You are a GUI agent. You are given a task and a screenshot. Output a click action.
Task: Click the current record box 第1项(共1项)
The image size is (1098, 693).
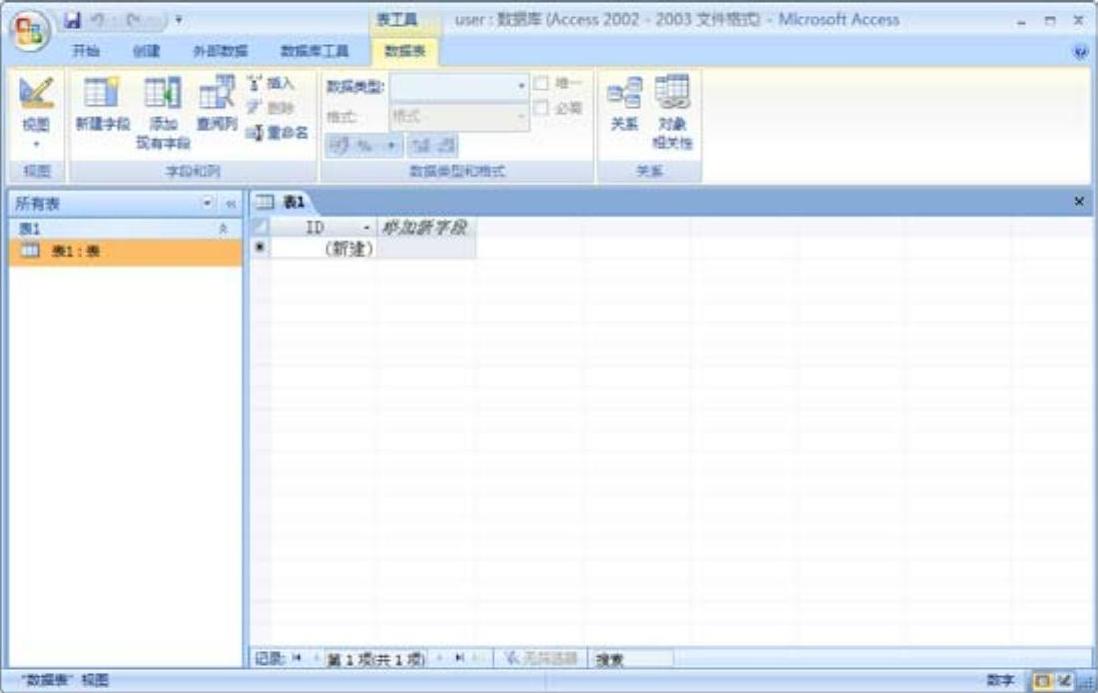pyautogui.click(x=376, y=659)
